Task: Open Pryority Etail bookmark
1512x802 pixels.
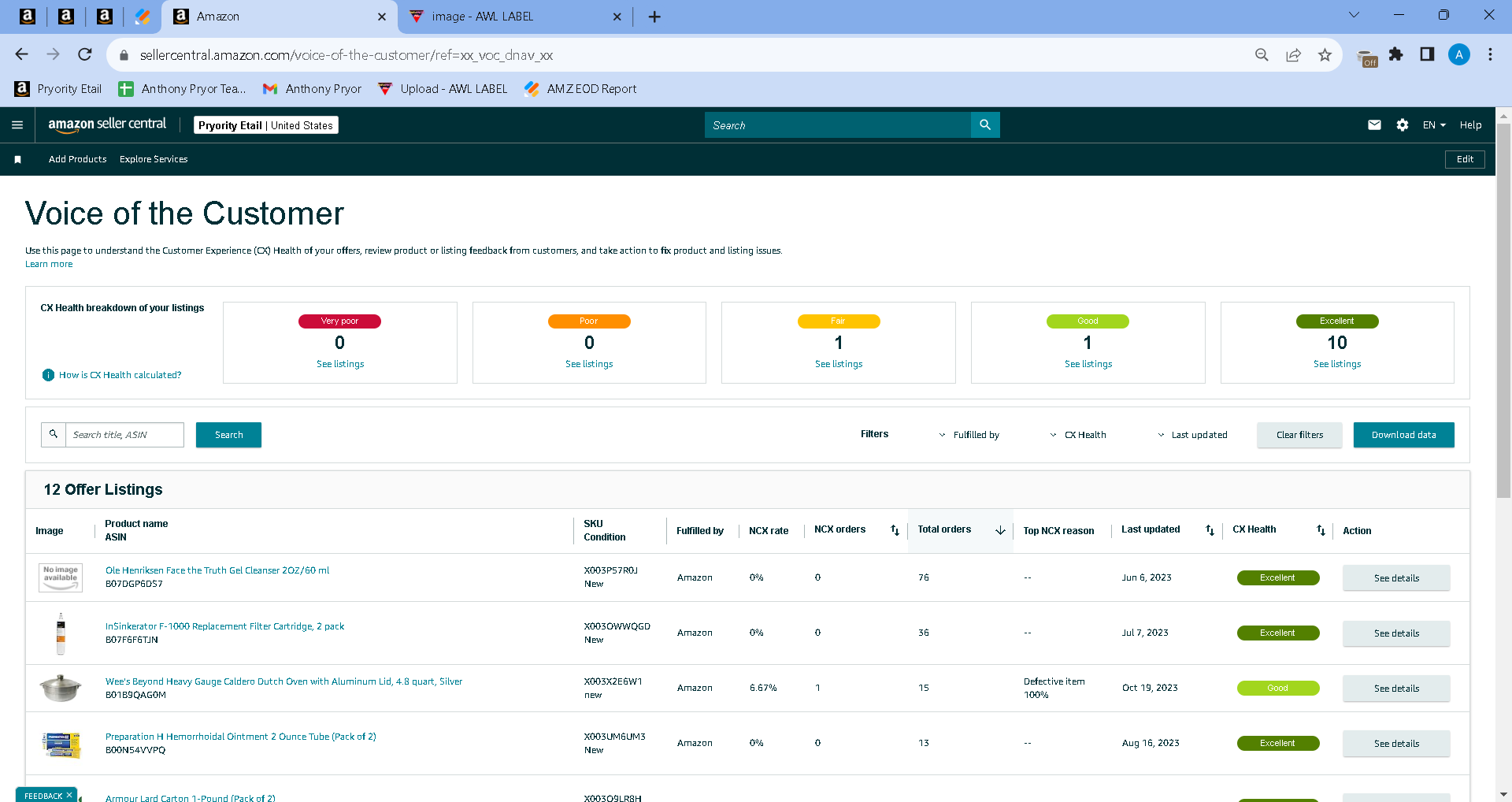Action: click(x=58, y=89)
